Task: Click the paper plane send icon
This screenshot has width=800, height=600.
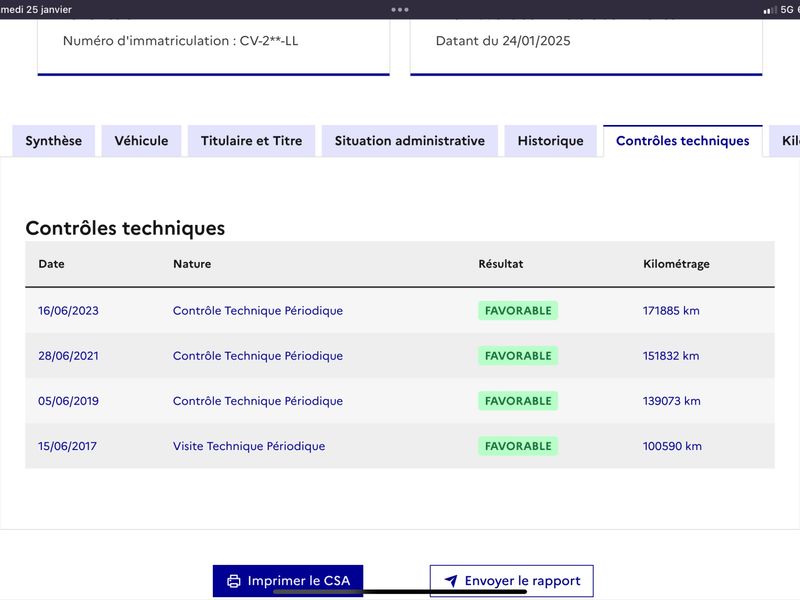Action: tap(451, 581)
